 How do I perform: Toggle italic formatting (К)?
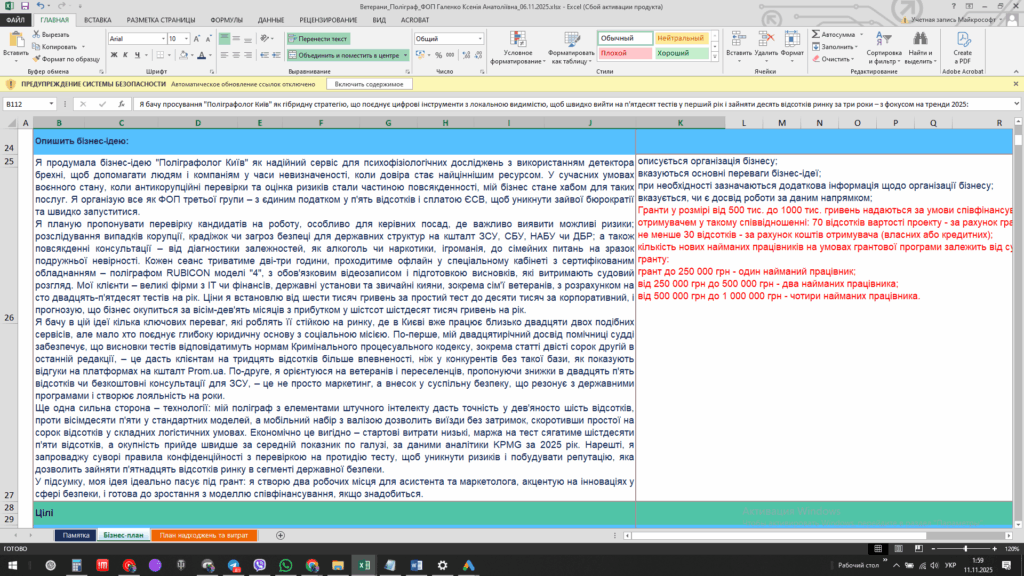124,56
